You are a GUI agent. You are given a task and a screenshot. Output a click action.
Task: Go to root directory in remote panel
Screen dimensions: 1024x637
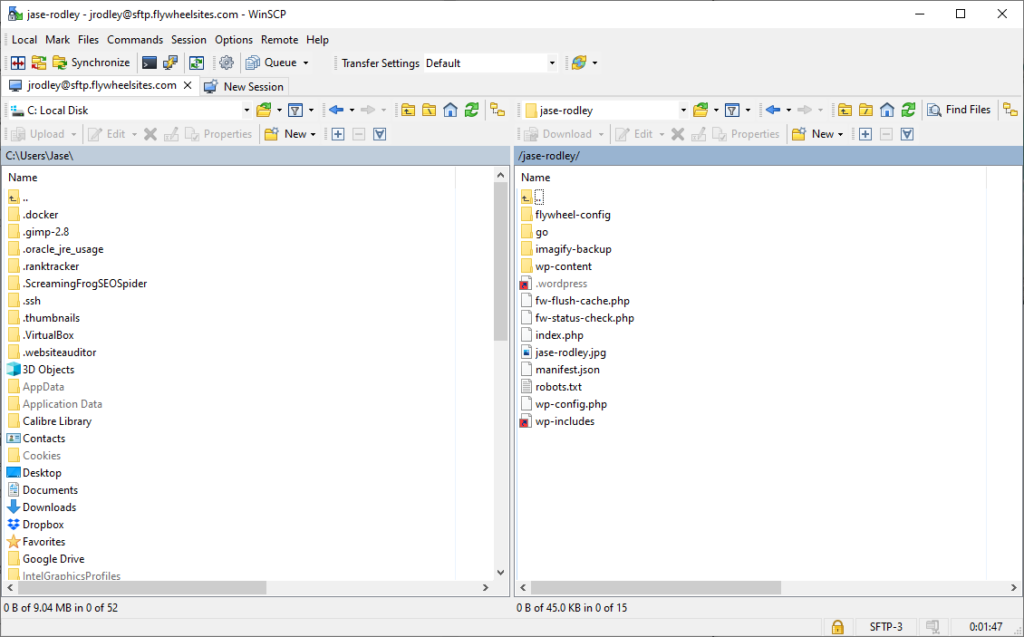click(x=866, y=110)
